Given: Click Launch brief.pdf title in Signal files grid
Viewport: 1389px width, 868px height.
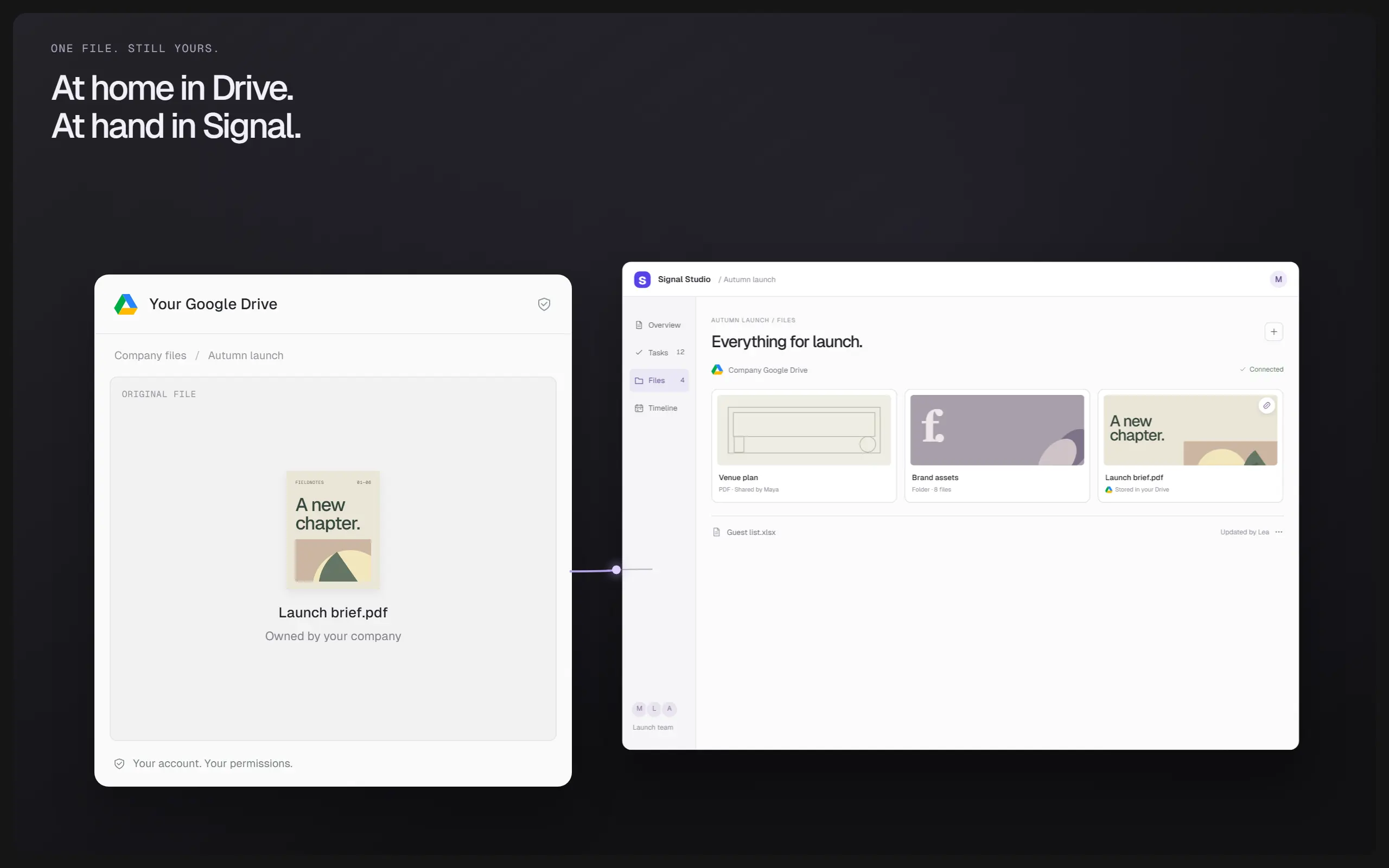Looking at the screenshot, I should click(x=1134, y=477).
